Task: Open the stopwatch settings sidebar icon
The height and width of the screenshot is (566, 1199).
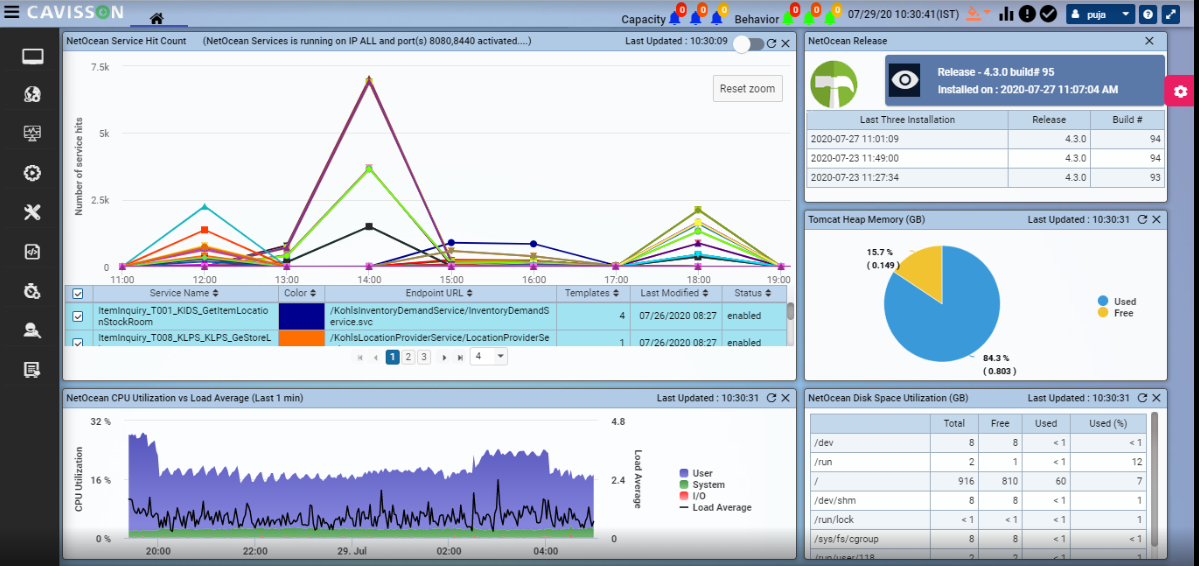Action: [x=32, y=291]
